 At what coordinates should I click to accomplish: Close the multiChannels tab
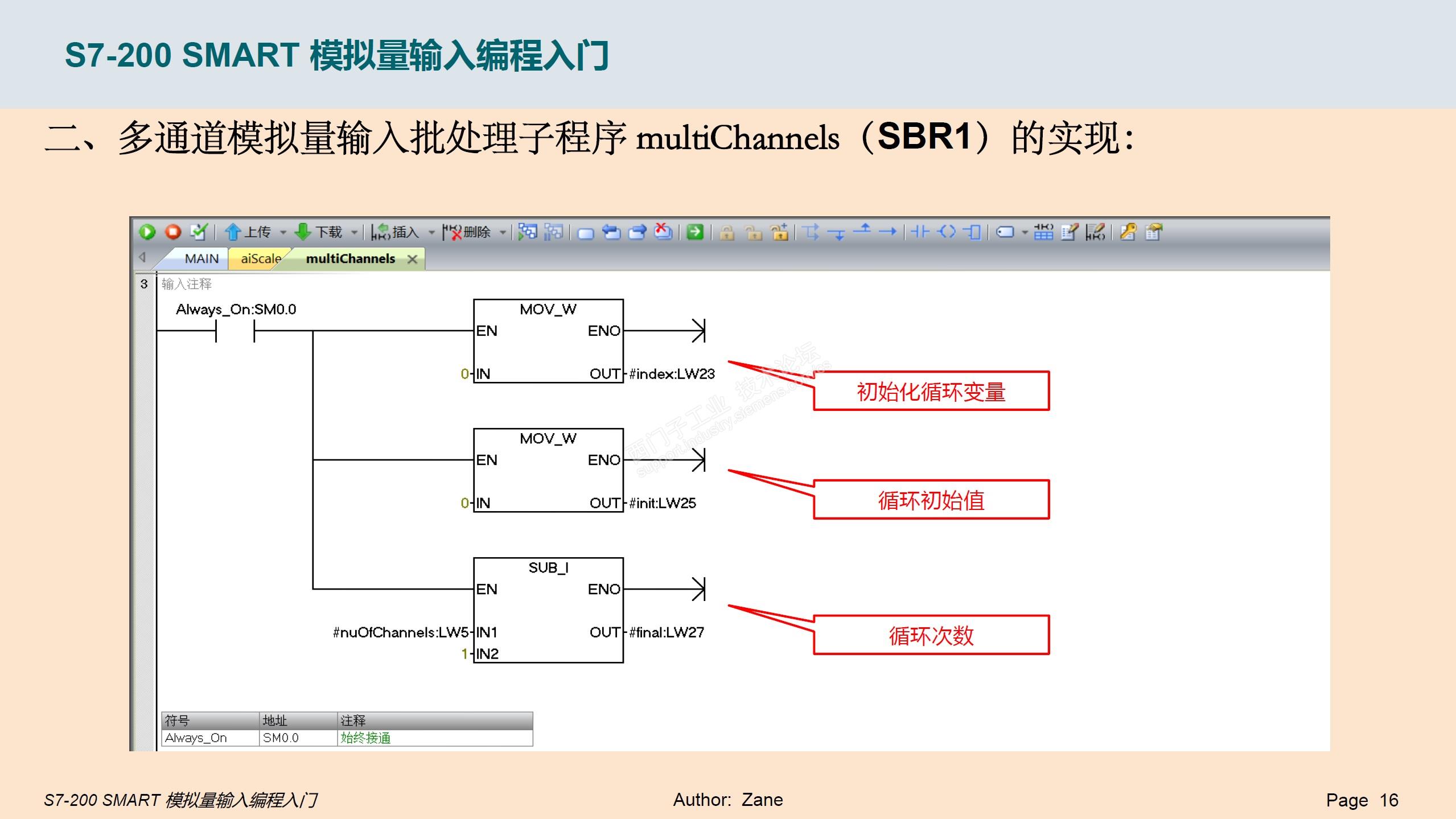tap(413, 260)
